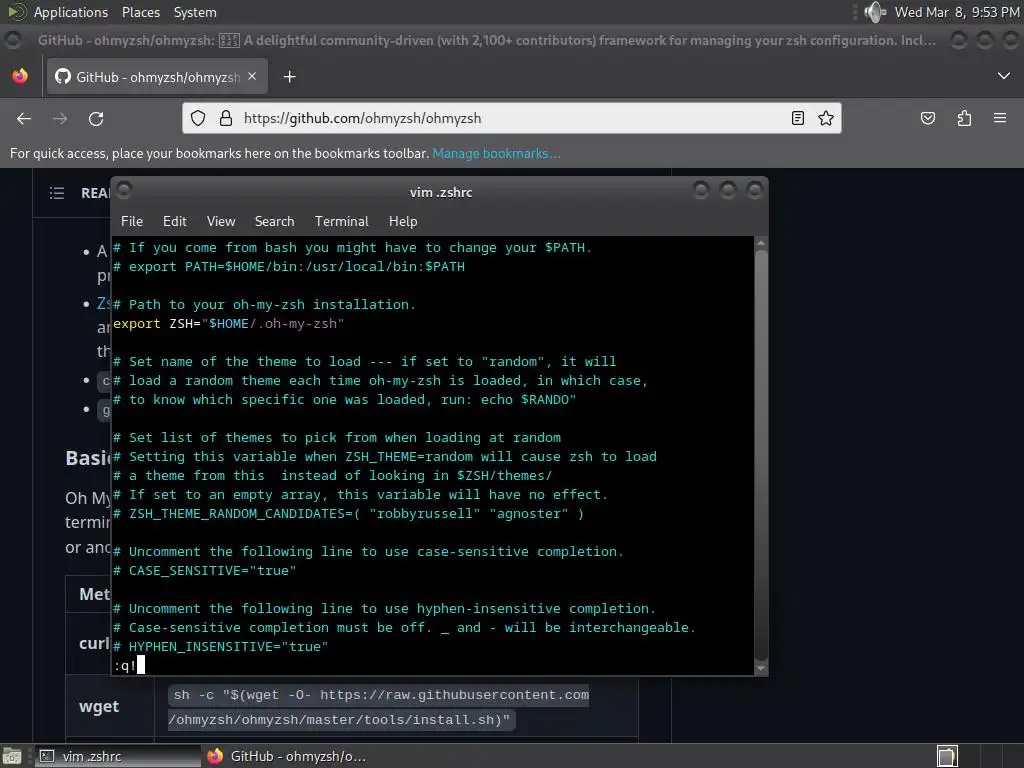This screenshot has height=768, width=1024.
Task: Click the export PATH comment line
Action: (x=289, y=266)
